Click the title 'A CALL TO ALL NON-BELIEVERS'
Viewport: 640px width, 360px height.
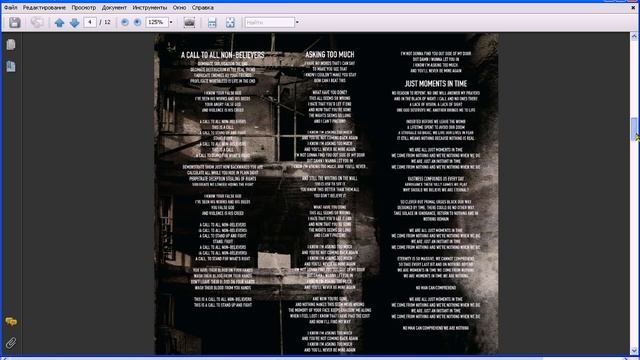click(222, 55)
